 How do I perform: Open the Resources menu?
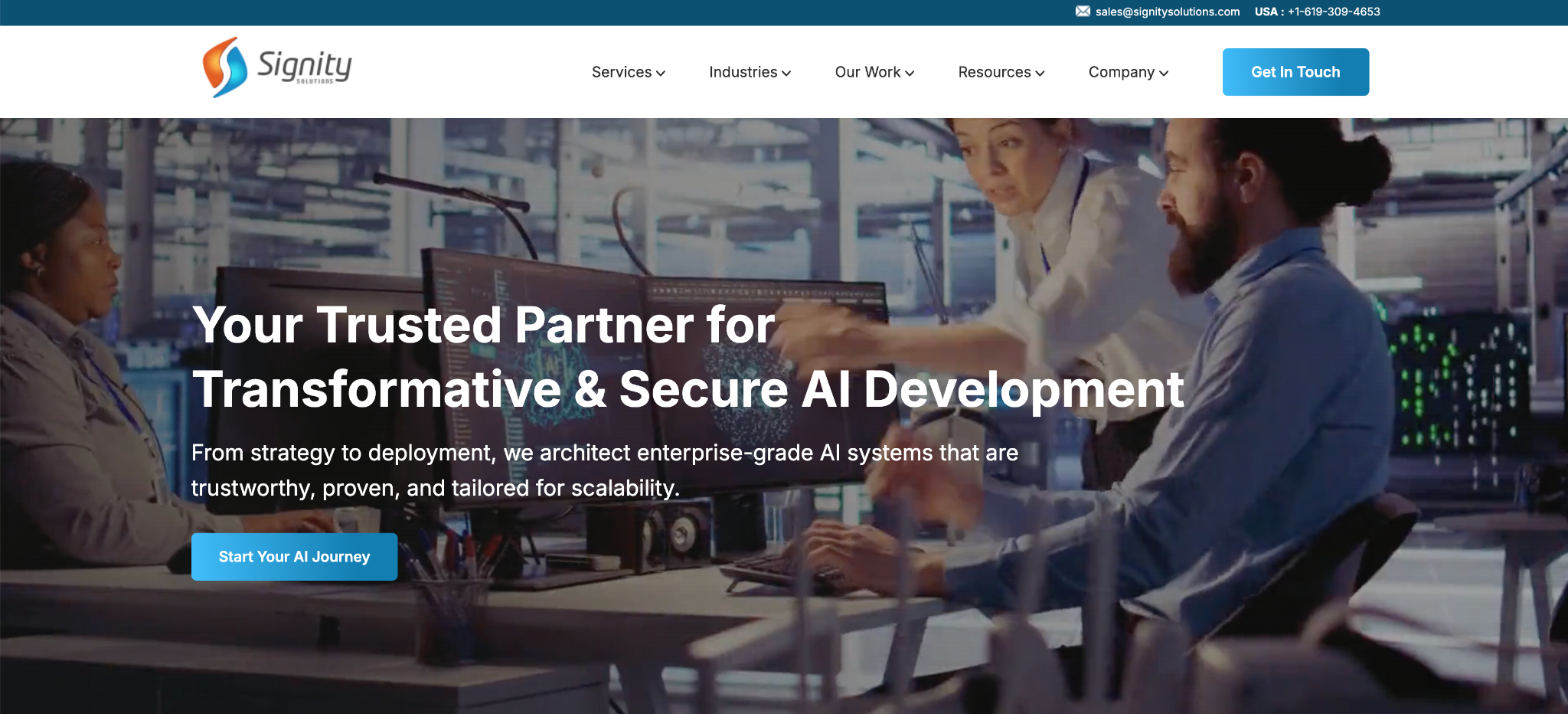pyautogui.click(x=995, y=72)
